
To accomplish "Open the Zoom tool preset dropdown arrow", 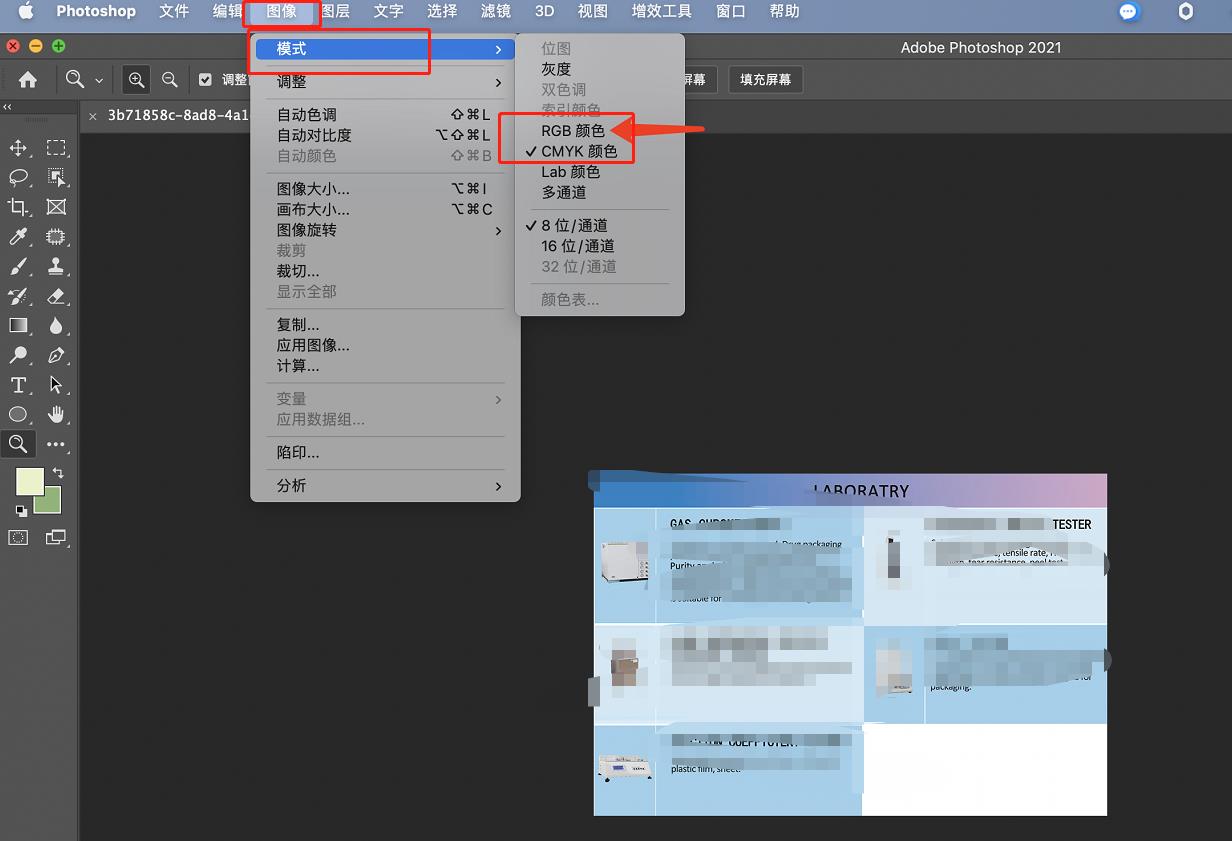I will point(99,80).
